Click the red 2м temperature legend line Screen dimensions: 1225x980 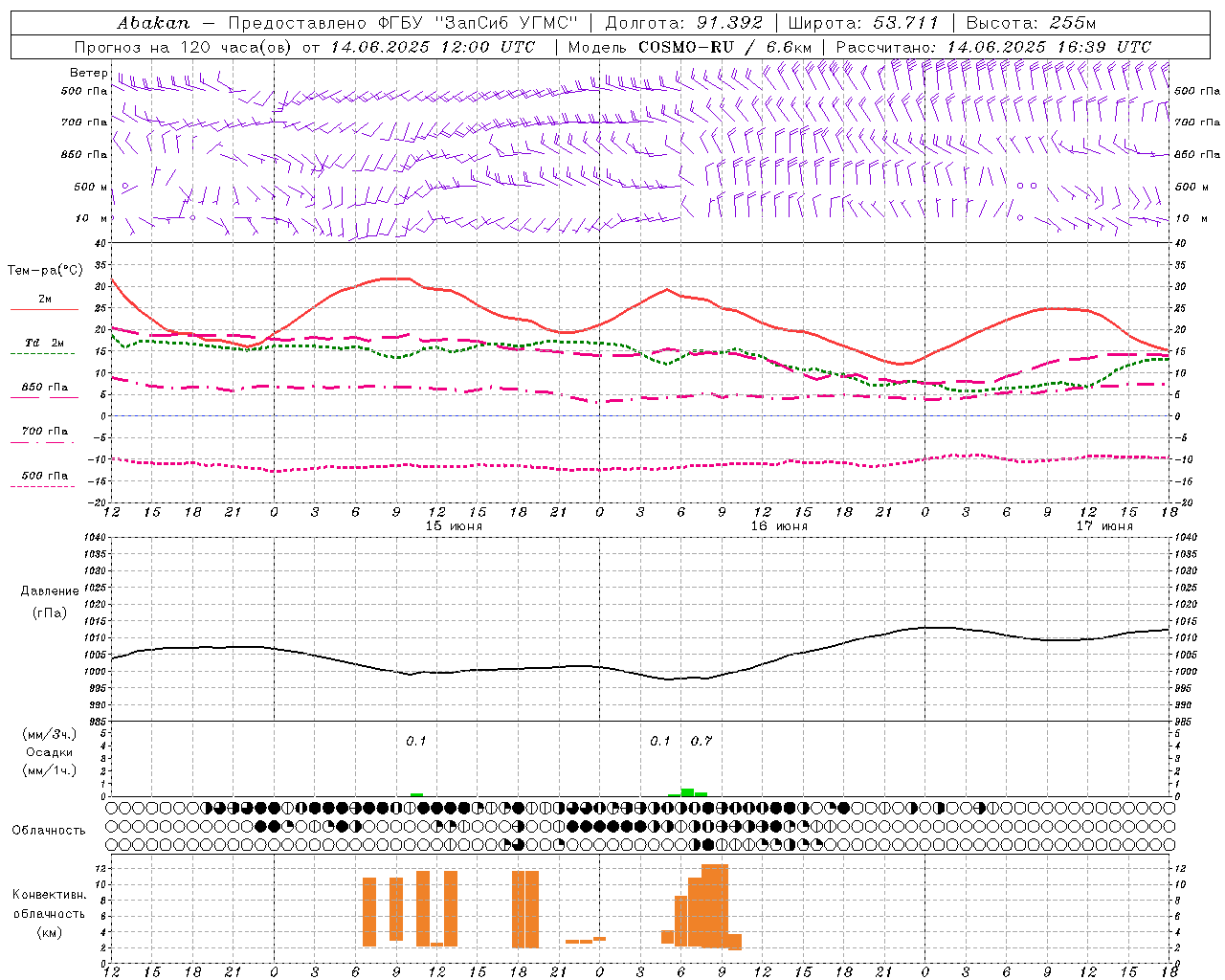[x=44, y=309]
